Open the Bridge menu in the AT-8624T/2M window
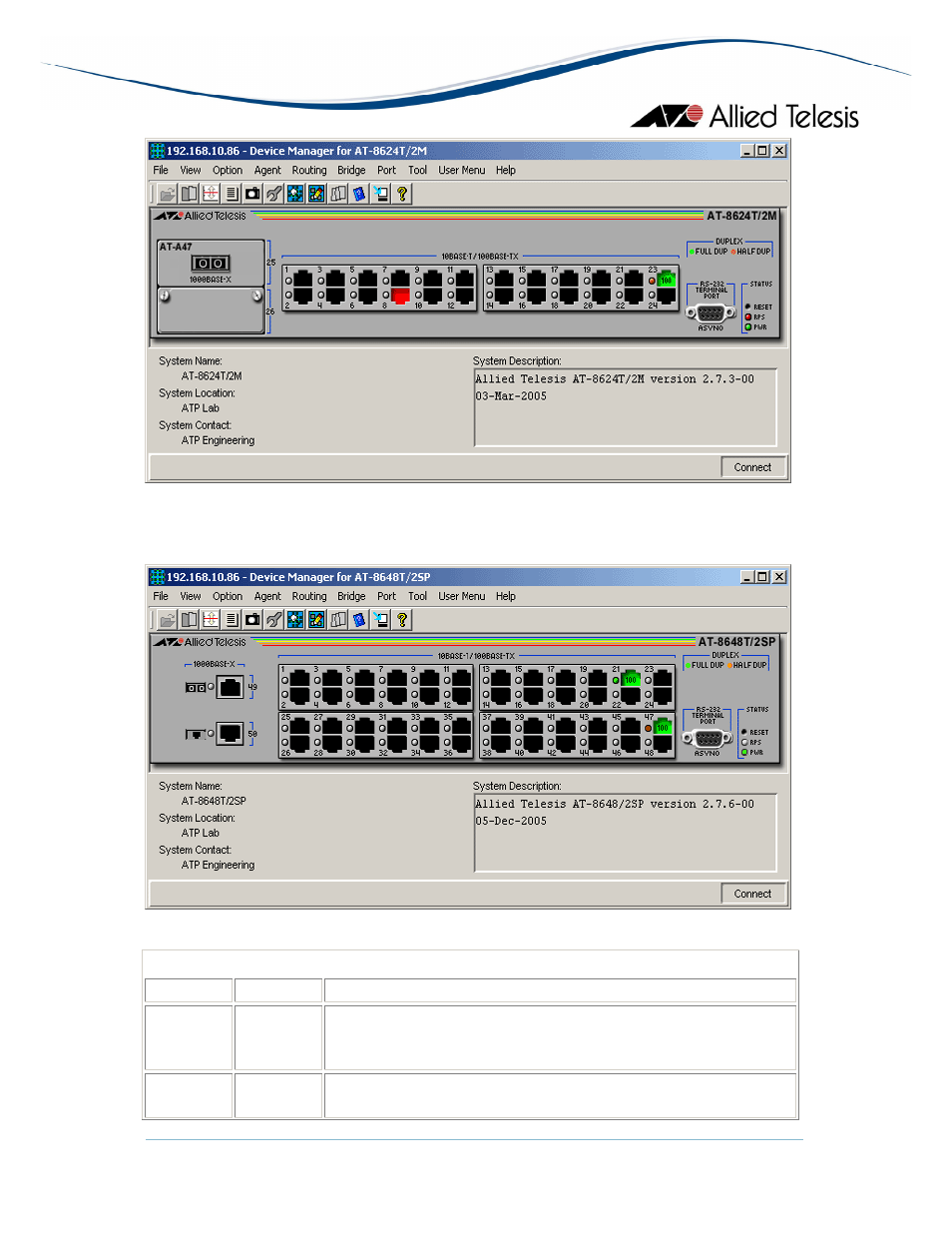The width and height of the screenshot is (952, 1233). [x=351, y=171]
